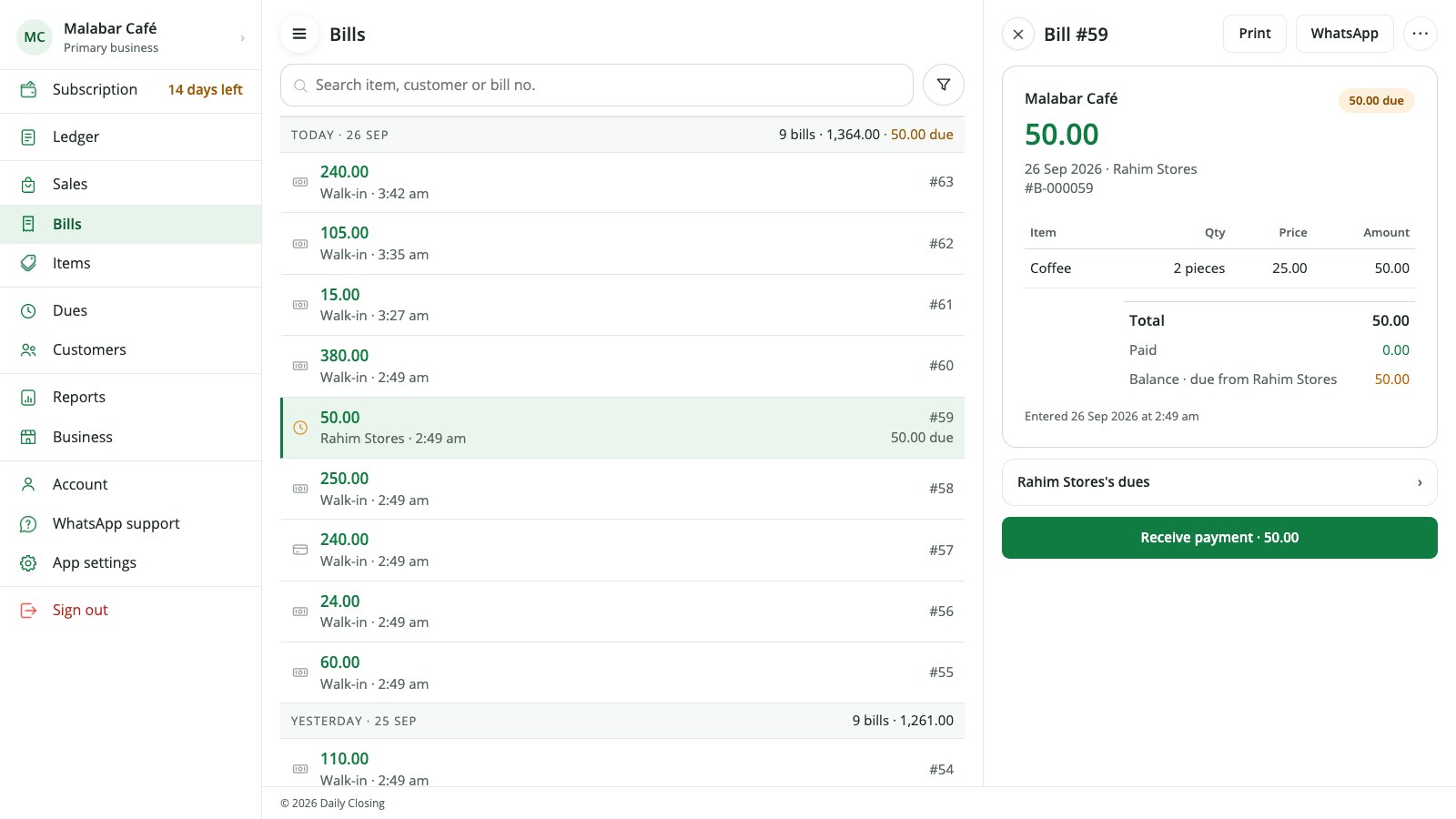Expand Rahim Stores's dues

(1219, 482)
